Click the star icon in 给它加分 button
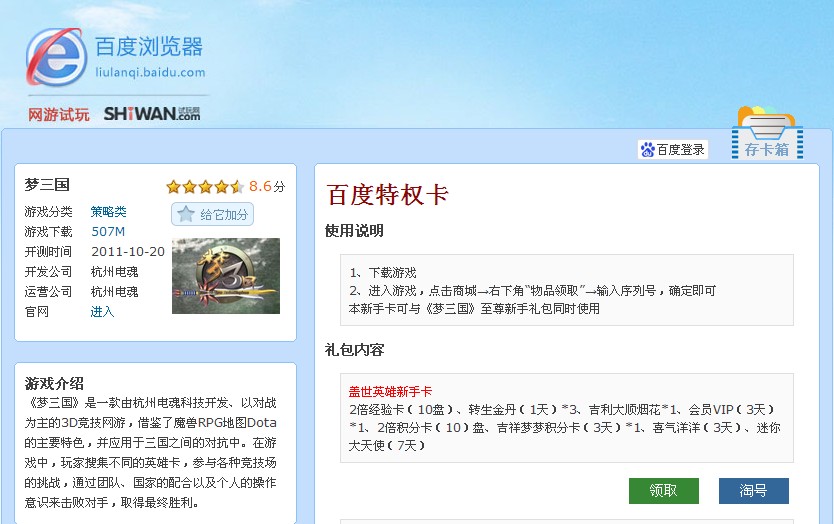Viewport: 834px width, 524px height. 186,214
